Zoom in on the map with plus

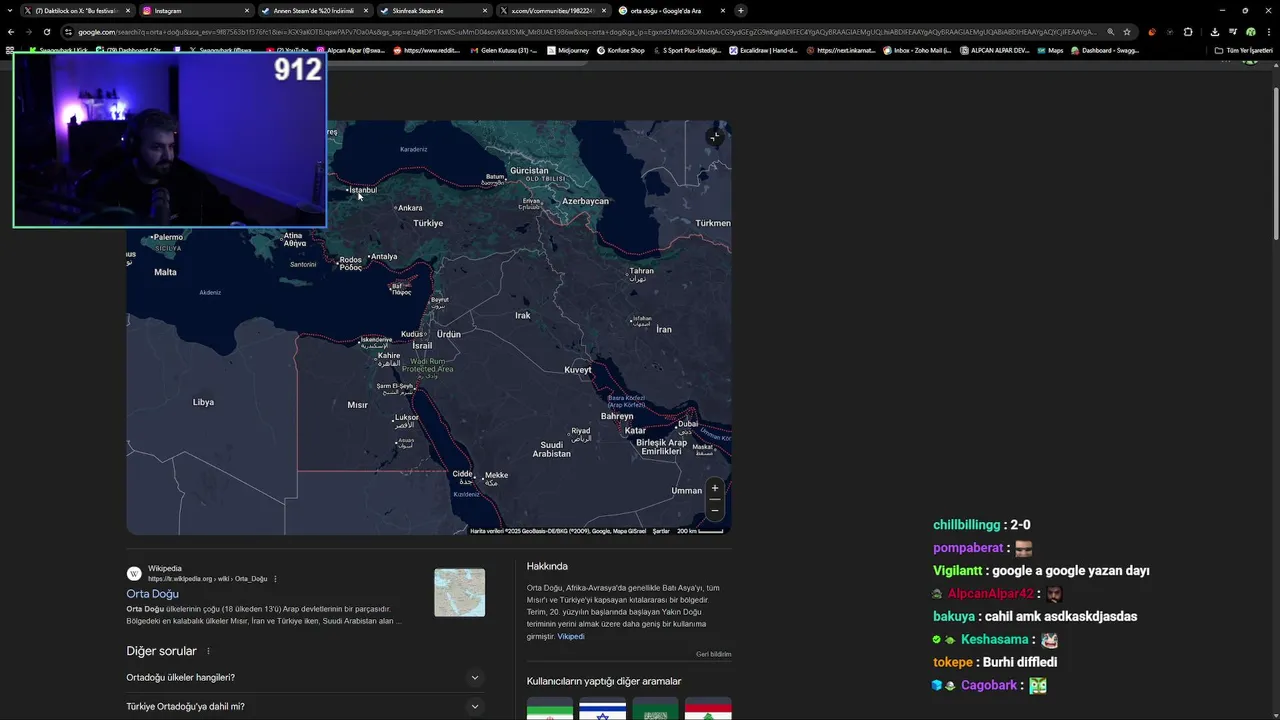click(714, 489)
